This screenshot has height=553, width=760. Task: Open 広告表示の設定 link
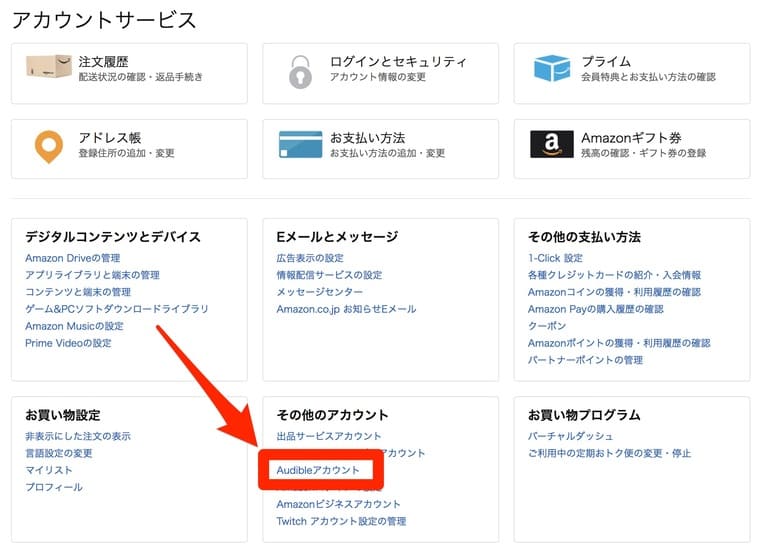(310, 258)
